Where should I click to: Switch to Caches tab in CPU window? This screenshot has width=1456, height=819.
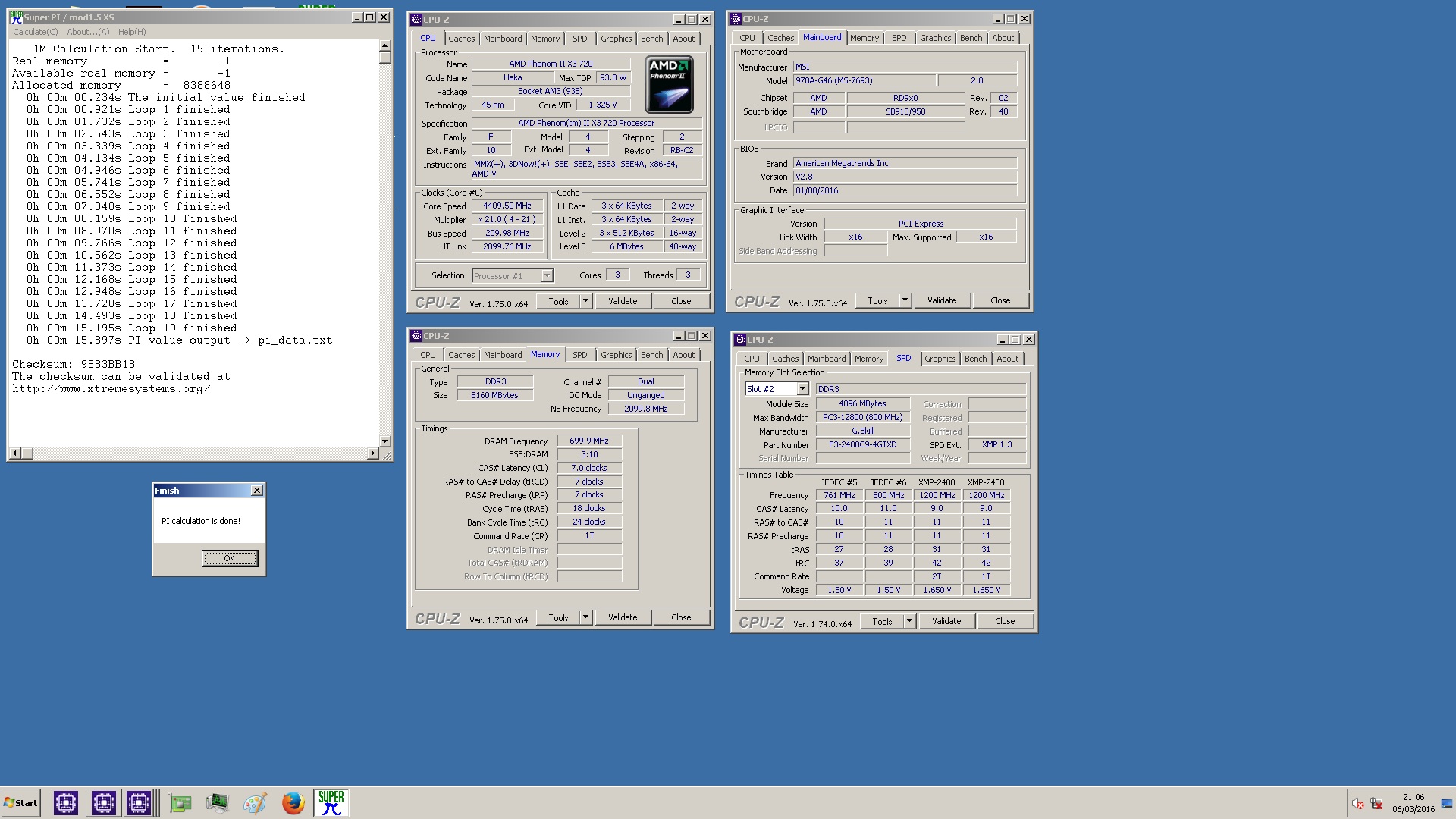tap(461, 39)
